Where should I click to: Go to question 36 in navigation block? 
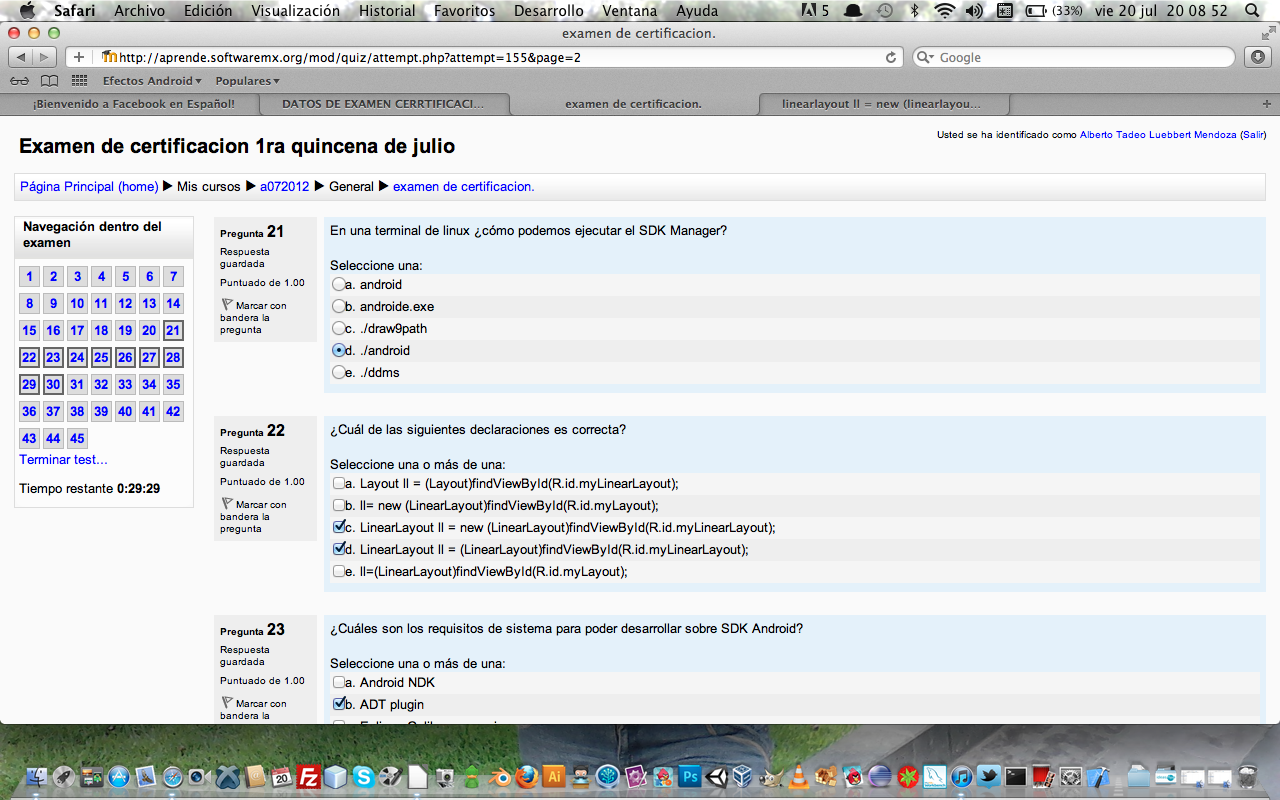29,411
